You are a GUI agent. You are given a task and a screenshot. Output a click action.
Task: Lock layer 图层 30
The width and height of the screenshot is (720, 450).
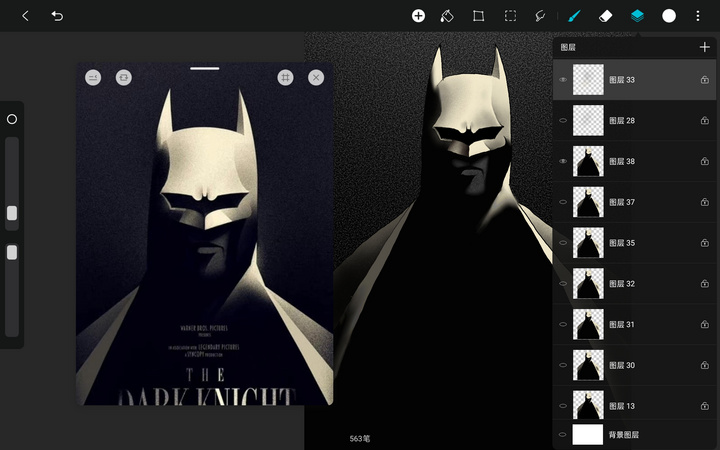[x=704, y=366]
